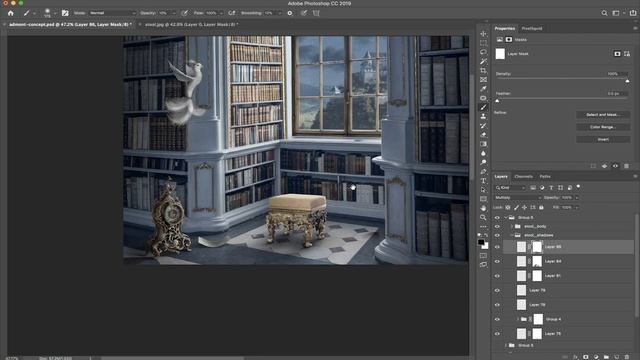640x360 pixels.
Task: Click the Layer 85 mask thumbnail
Action: pos(537,247)
